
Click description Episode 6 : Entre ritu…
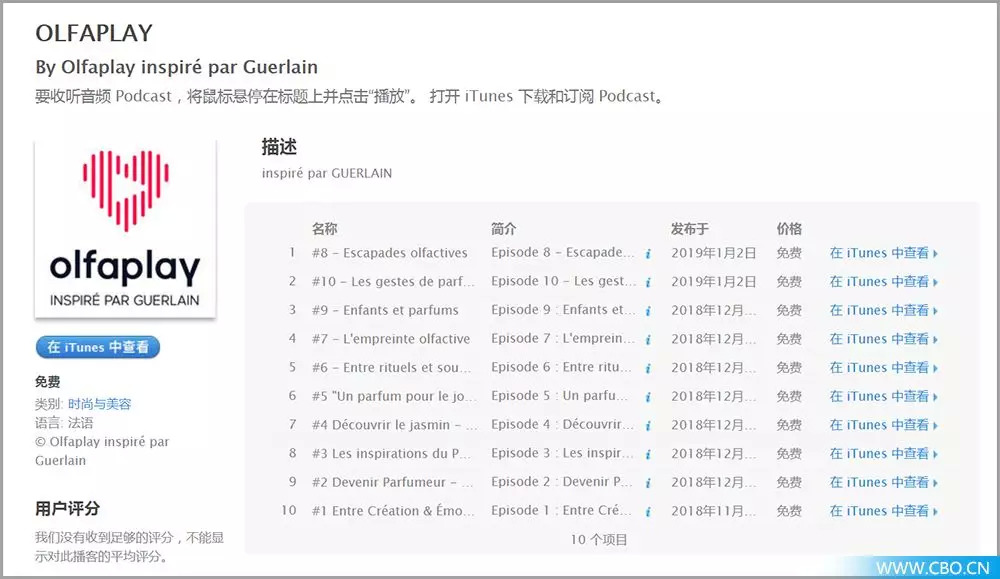562,367
